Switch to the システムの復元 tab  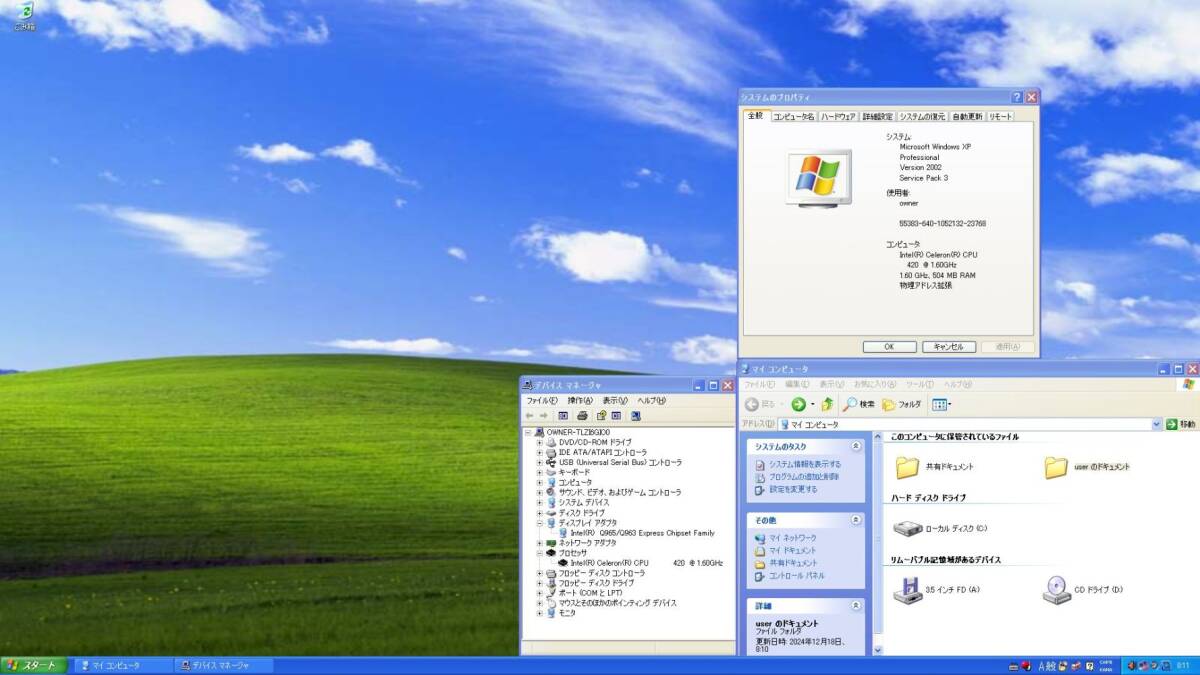922,117
